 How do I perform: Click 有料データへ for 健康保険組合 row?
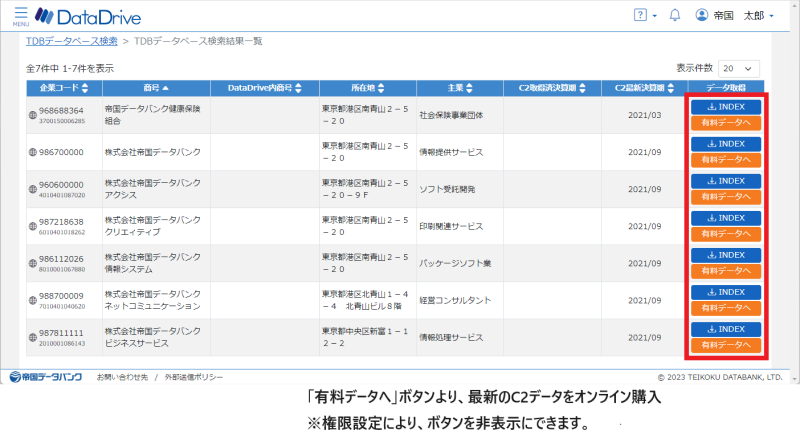pyautogui.click(x=726, y=123)
